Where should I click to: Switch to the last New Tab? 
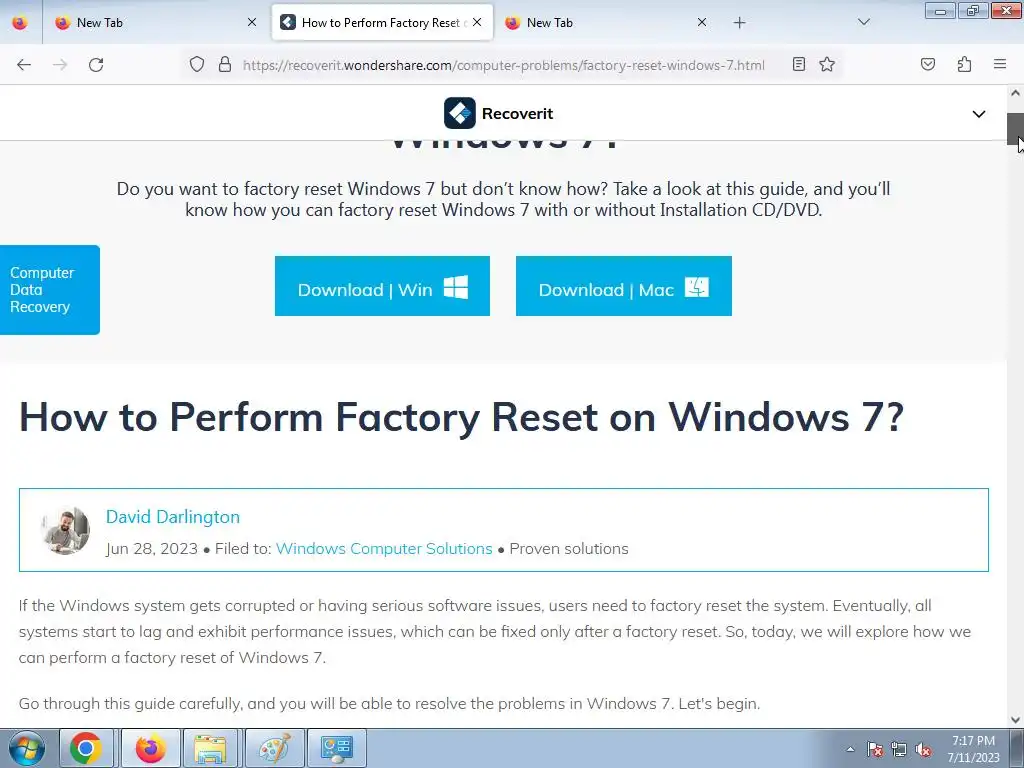point(604,23)
